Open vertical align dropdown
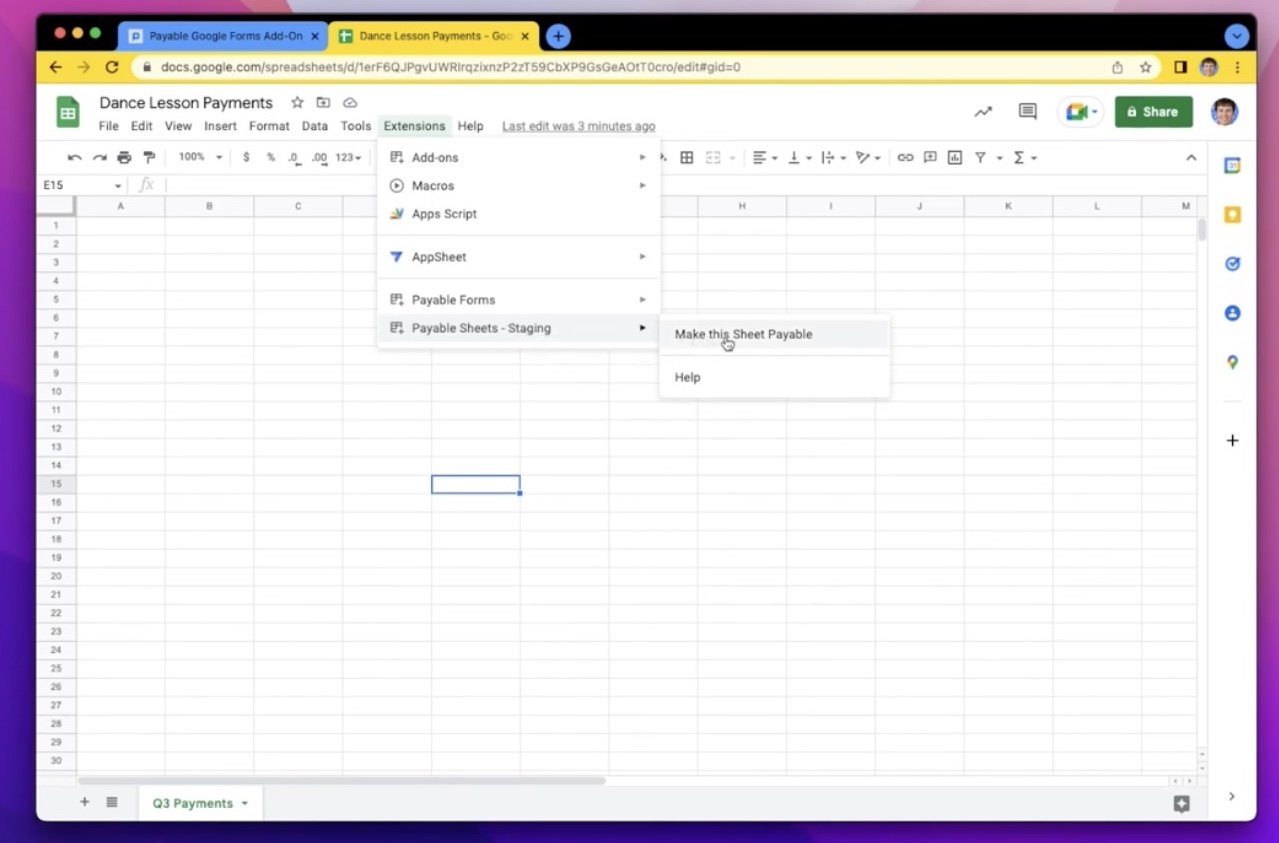1279x843 pixels. (798, 157)
